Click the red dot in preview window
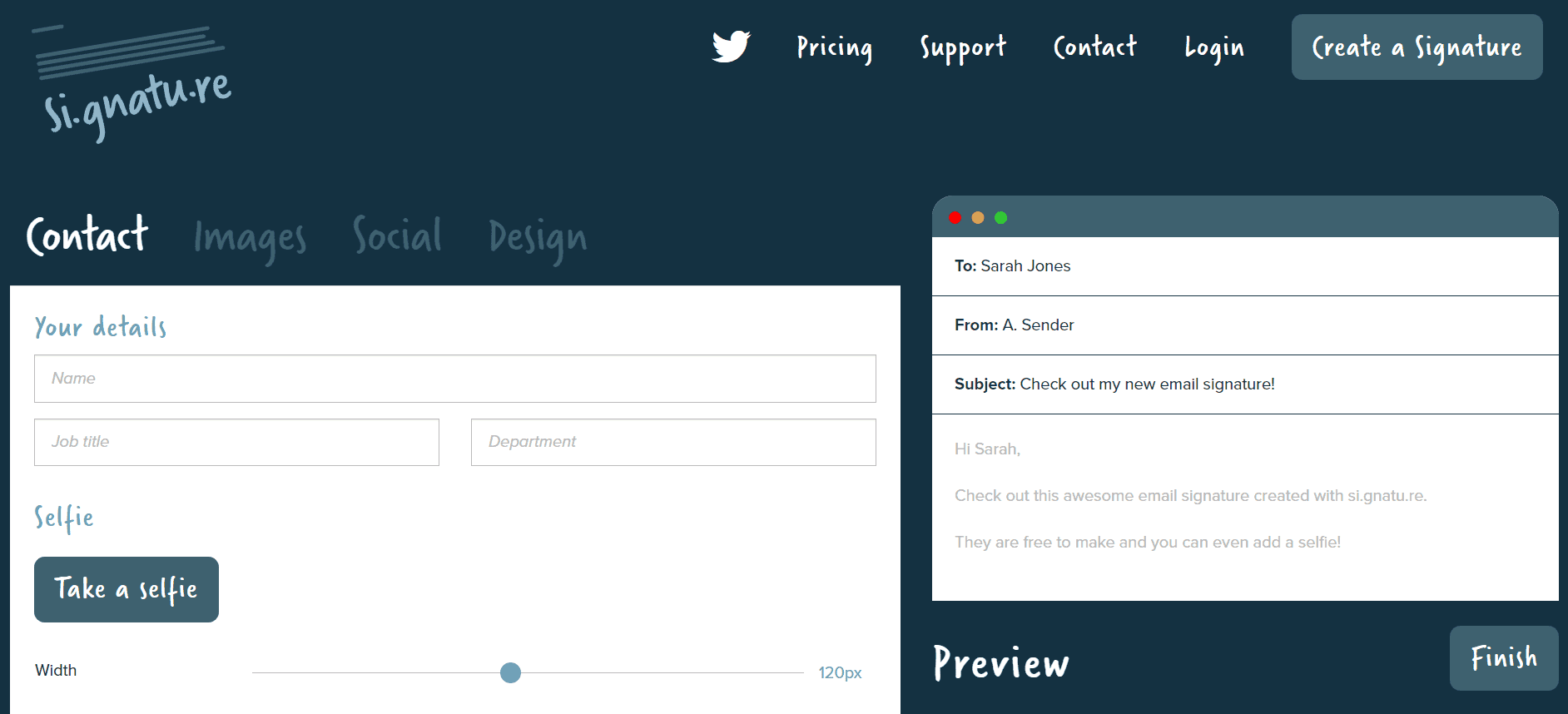Screen dimensions: 1568x714 pos(955,218)
